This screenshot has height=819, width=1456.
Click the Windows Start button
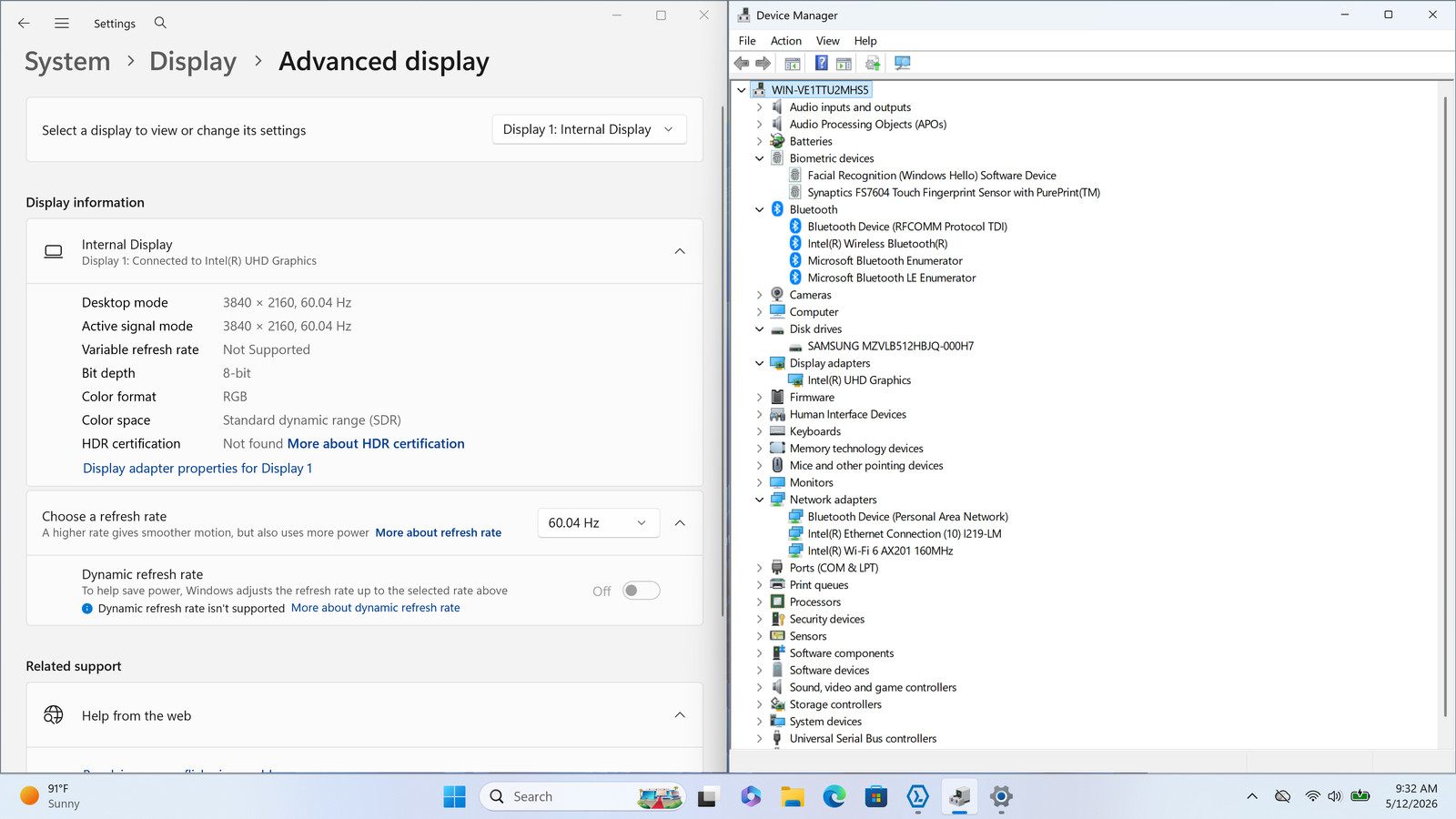click(x=454, y=797)
